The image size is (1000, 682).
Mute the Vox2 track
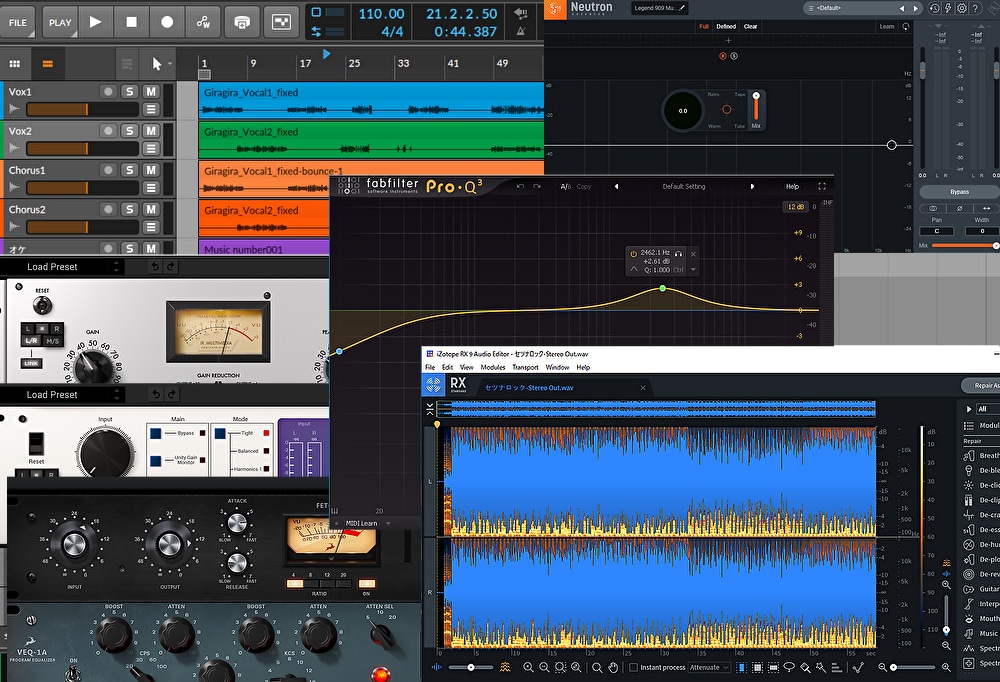(151, 131)
